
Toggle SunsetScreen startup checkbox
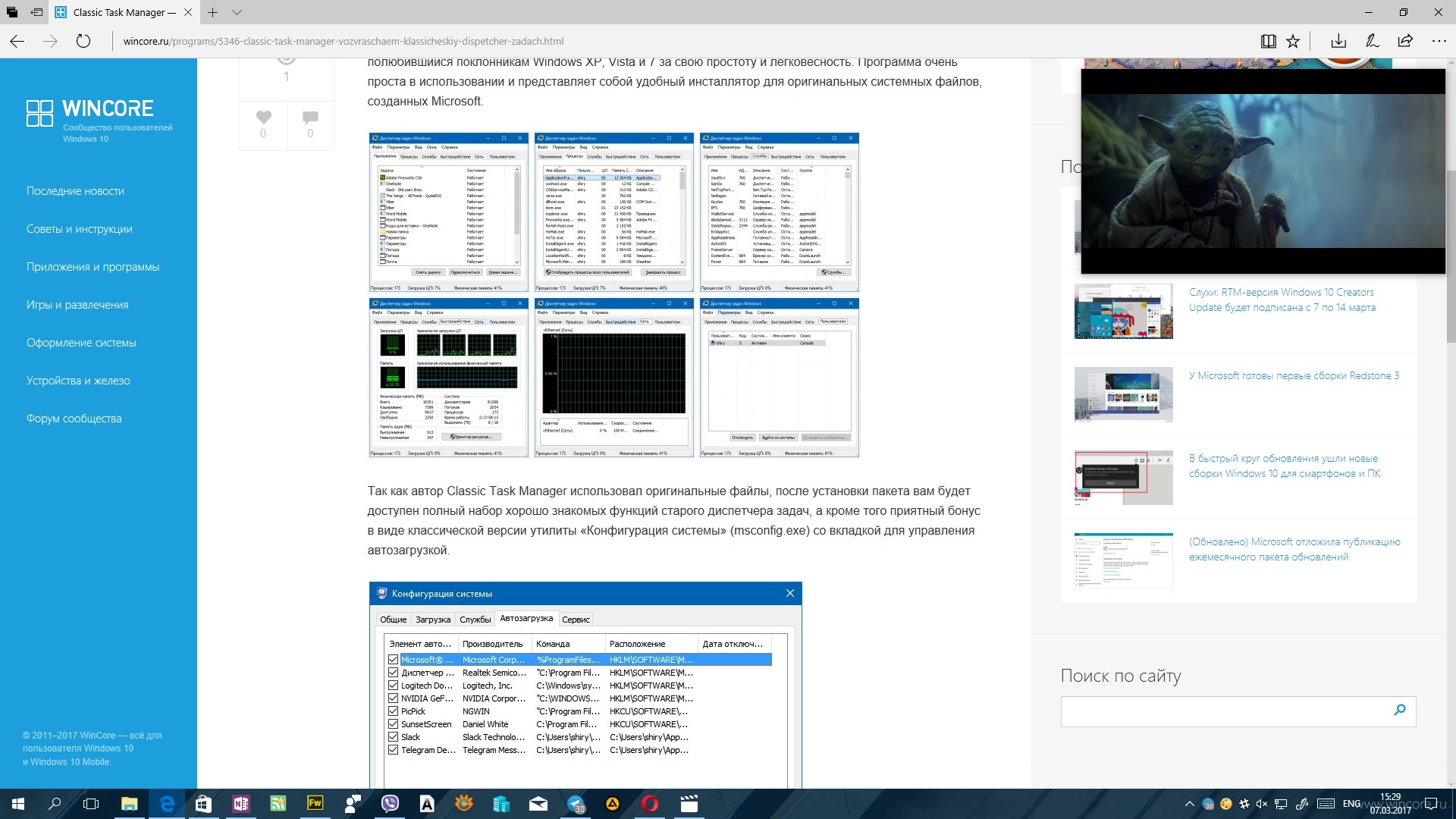click(393, 724)
